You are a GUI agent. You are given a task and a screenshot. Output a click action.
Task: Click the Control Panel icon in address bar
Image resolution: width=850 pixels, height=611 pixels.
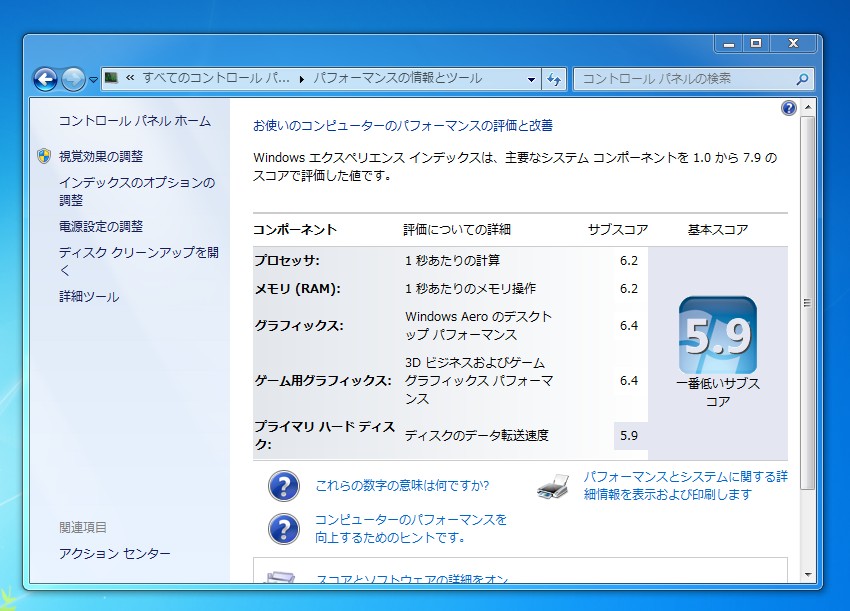coord(111,78)
